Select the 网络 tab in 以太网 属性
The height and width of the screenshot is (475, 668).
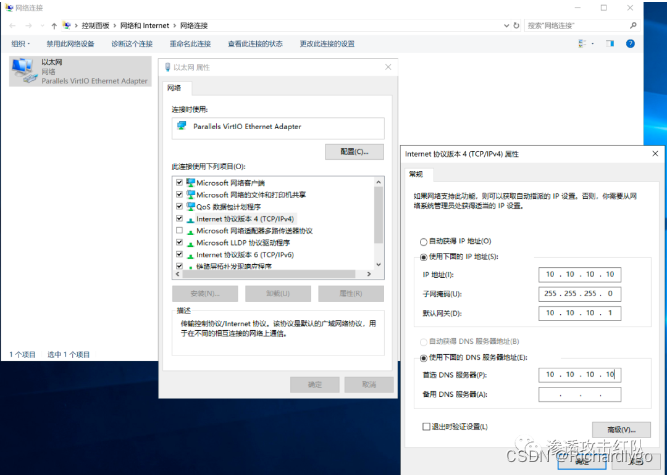click(177, 88)
